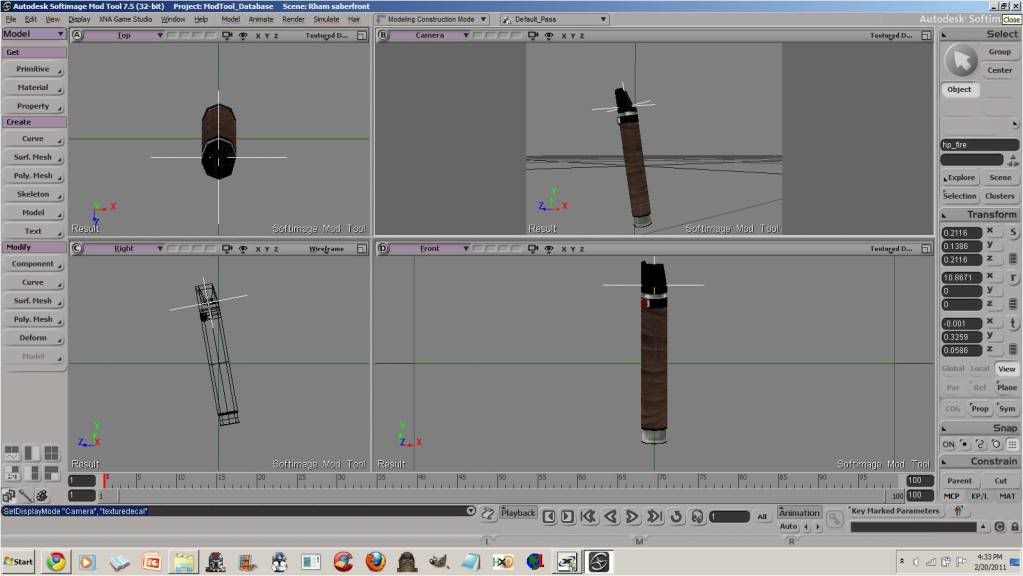
Task: Enable Local transform mode
Action: point(979,369)
